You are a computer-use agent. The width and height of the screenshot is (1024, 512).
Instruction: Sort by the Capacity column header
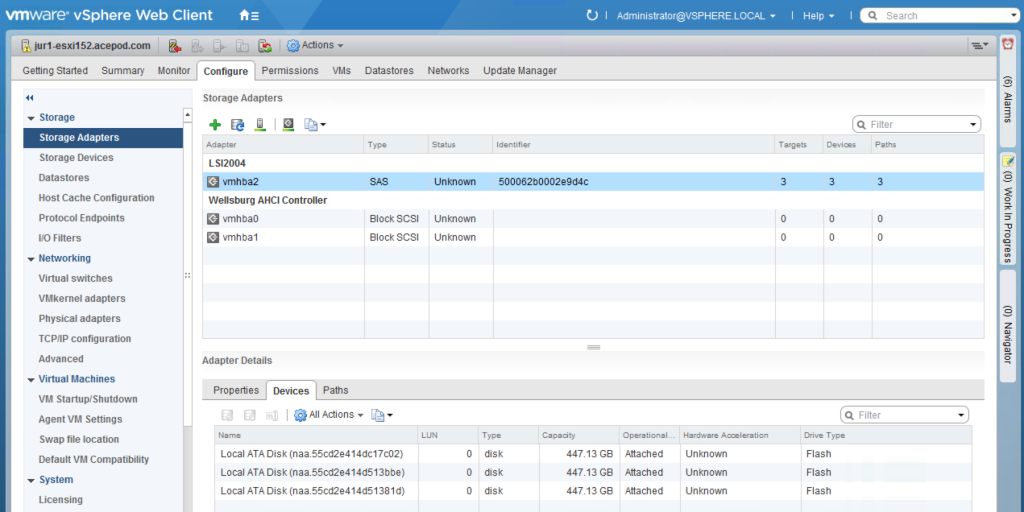(x=579, y=435)
